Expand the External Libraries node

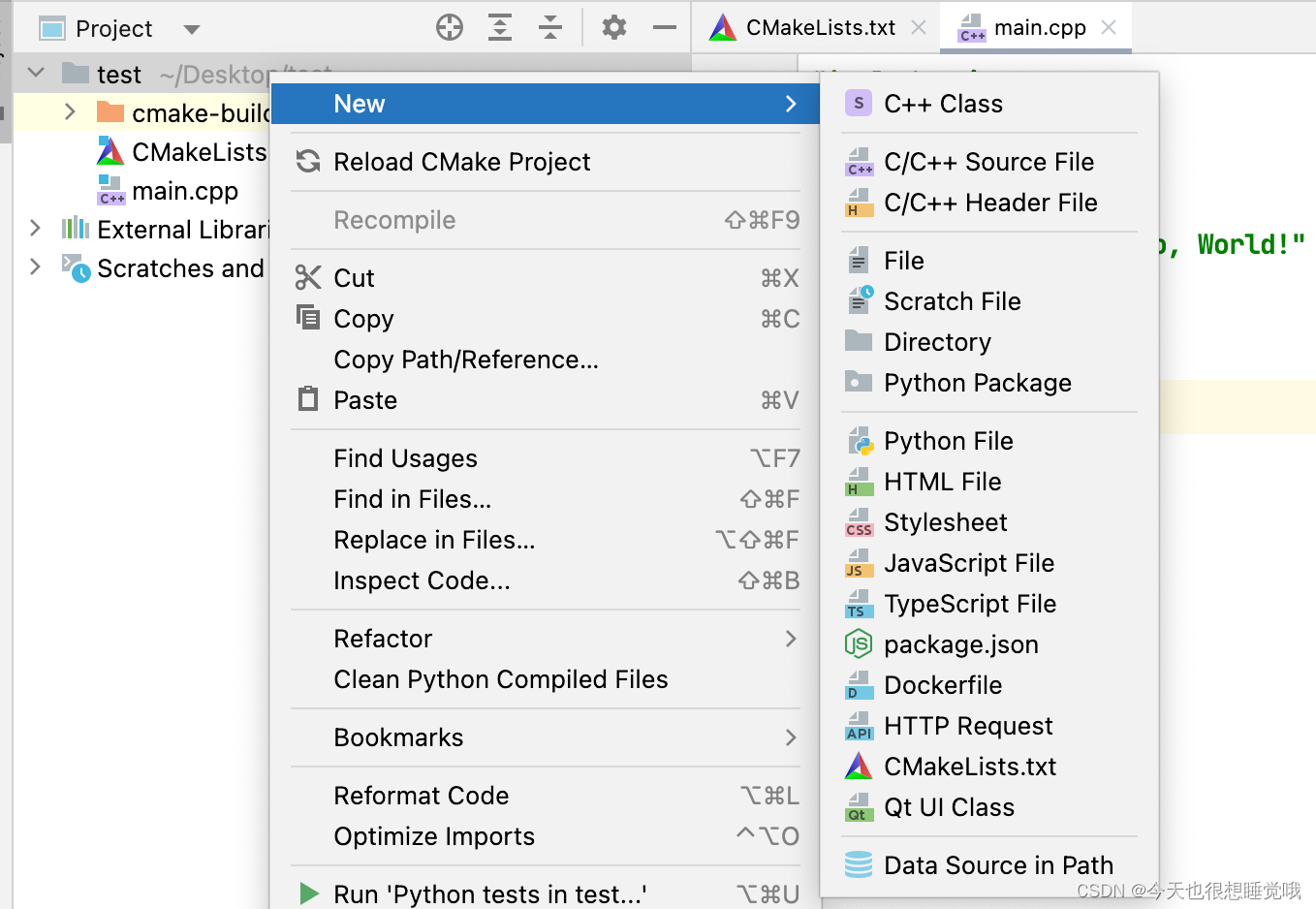tap(36, 229)
